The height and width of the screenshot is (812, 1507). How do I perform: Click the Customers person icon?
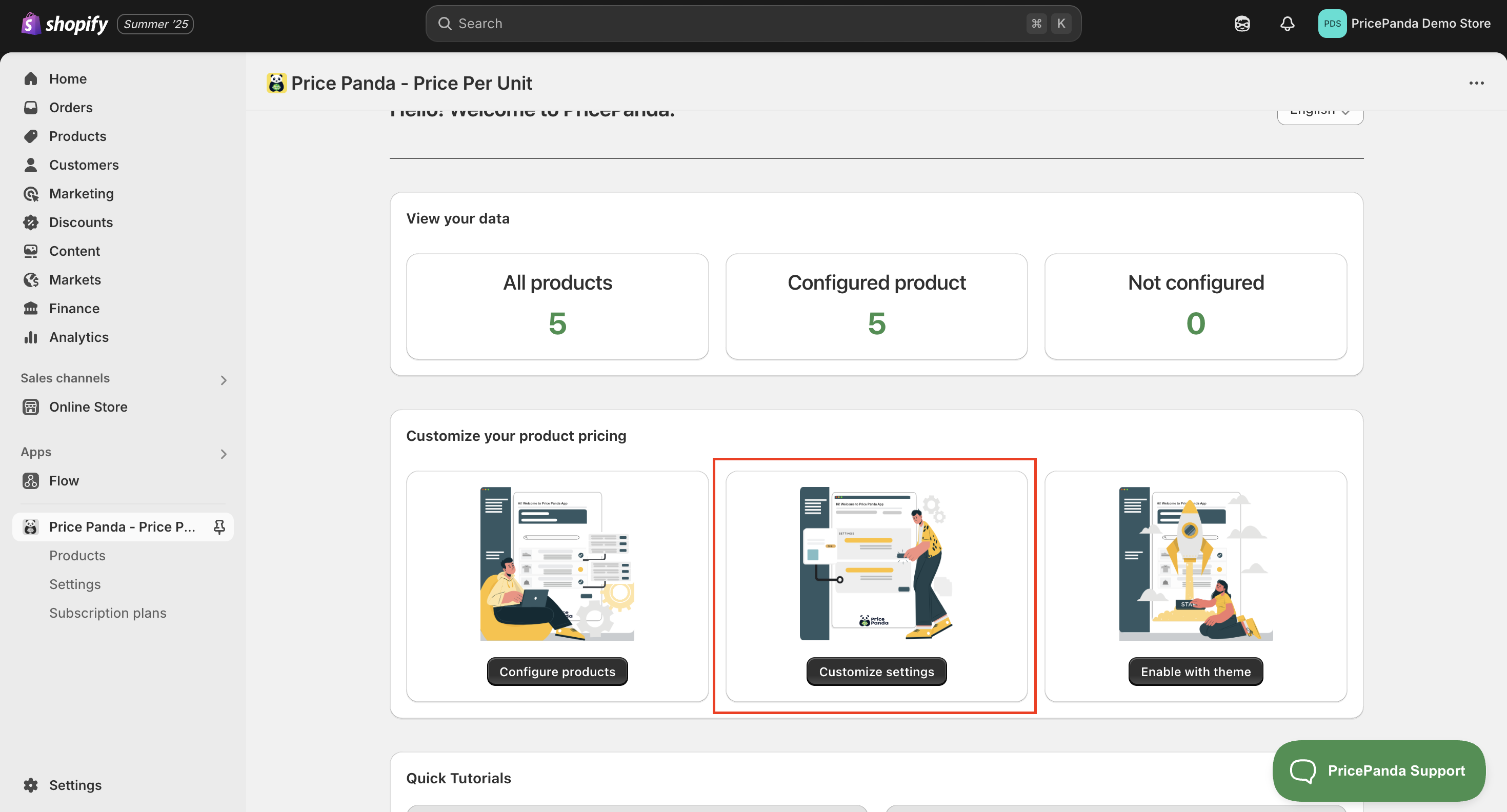(x=31, y=165)
